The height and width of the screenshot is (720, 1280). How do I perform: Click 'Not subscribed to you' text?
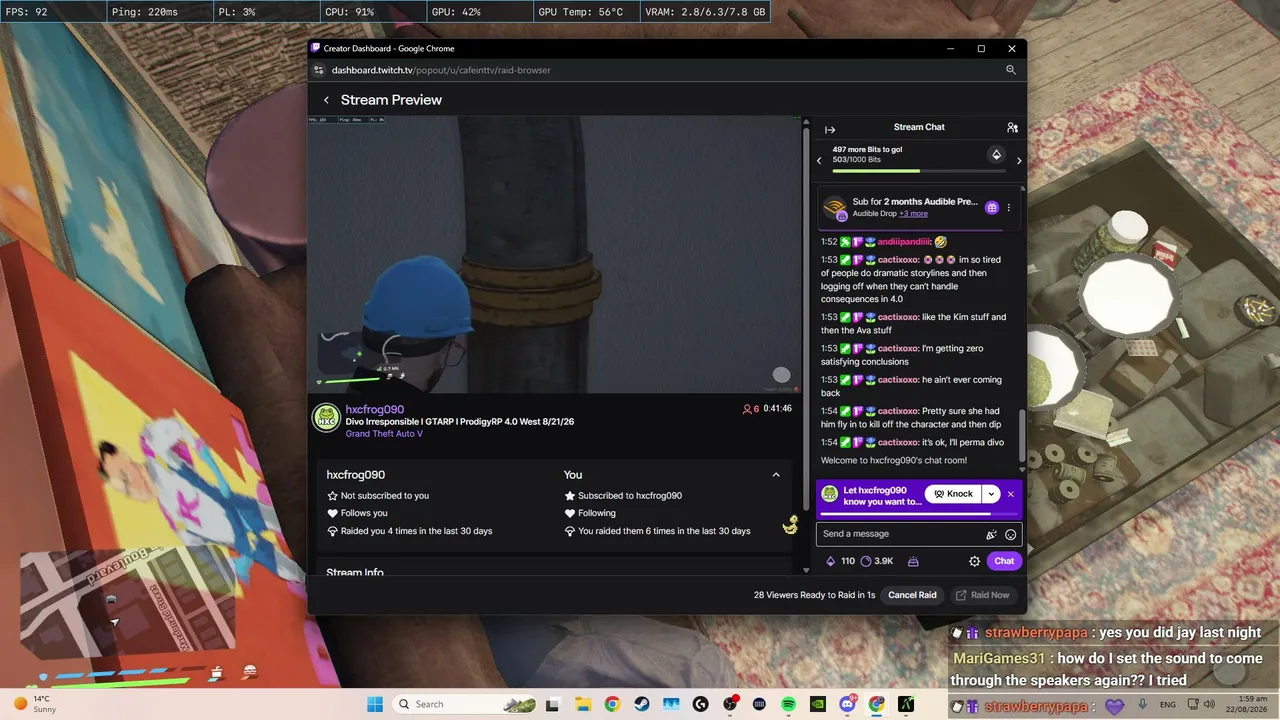click(x=385, y=496)
